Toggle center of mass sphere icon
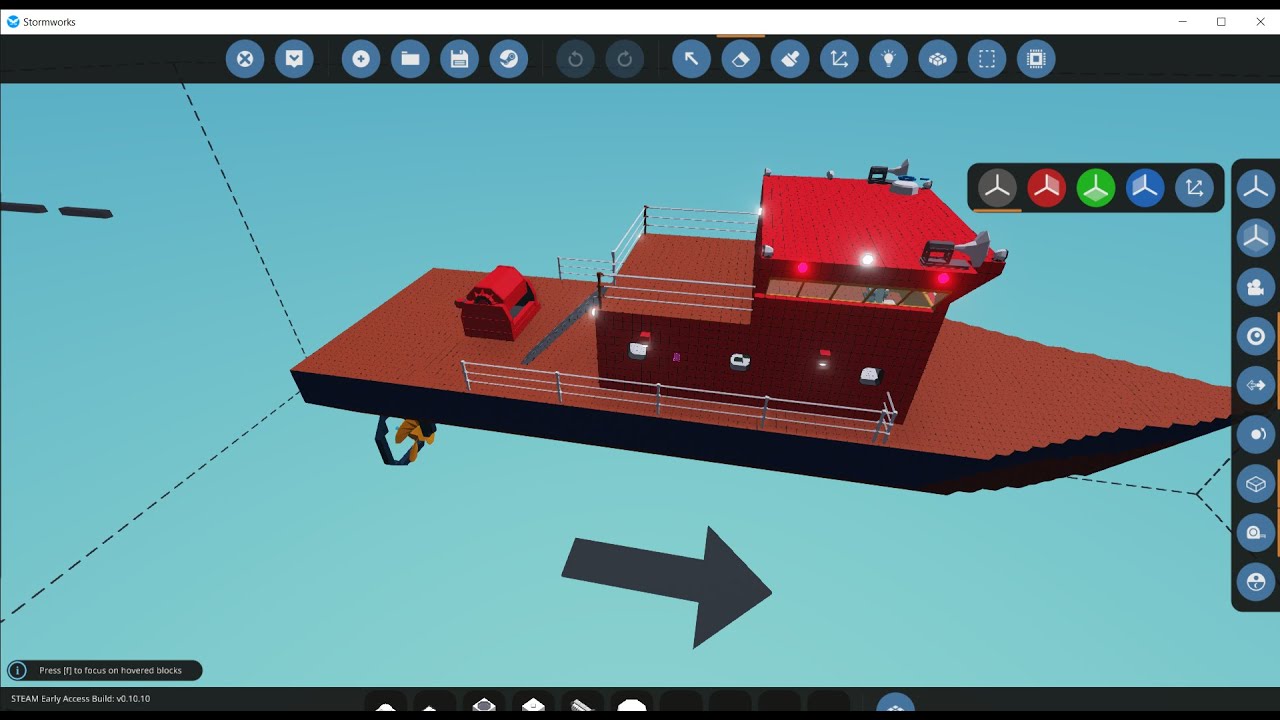 (1256, 434)
